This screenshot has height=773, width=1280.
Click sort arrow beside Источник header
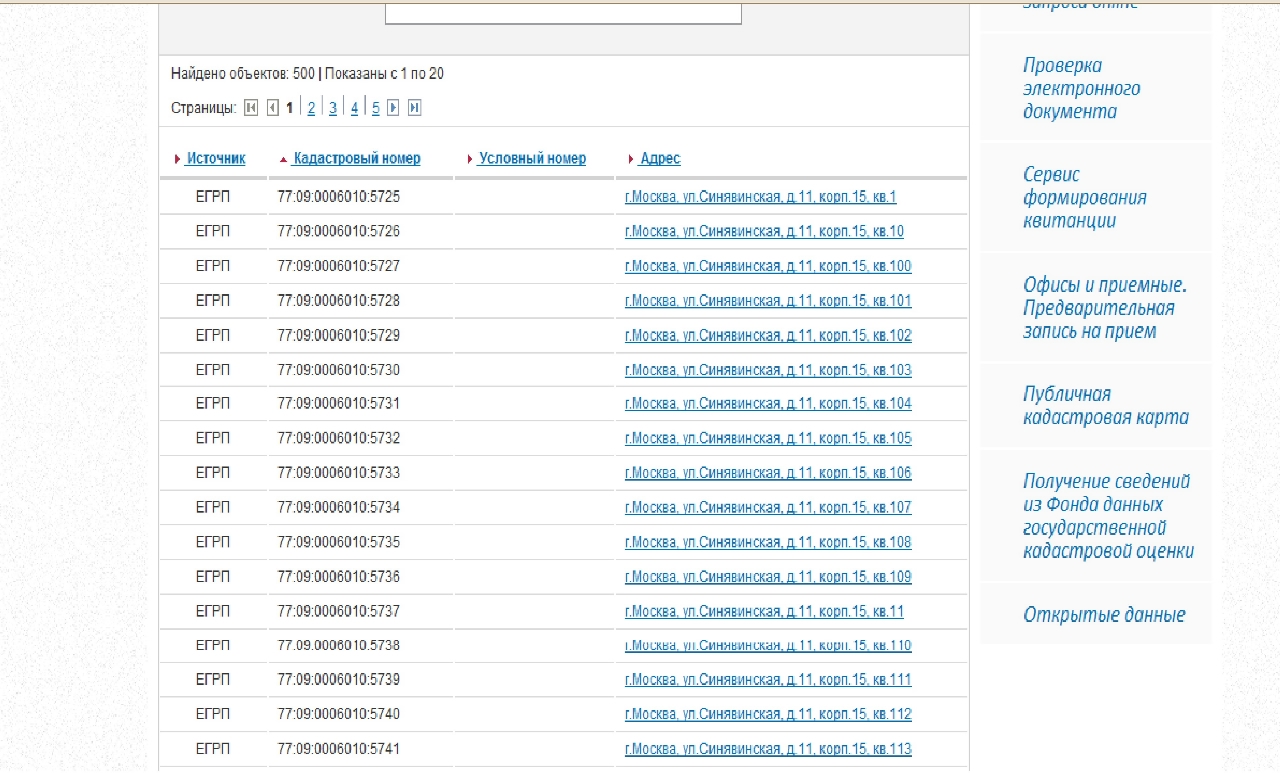[177, 159]
